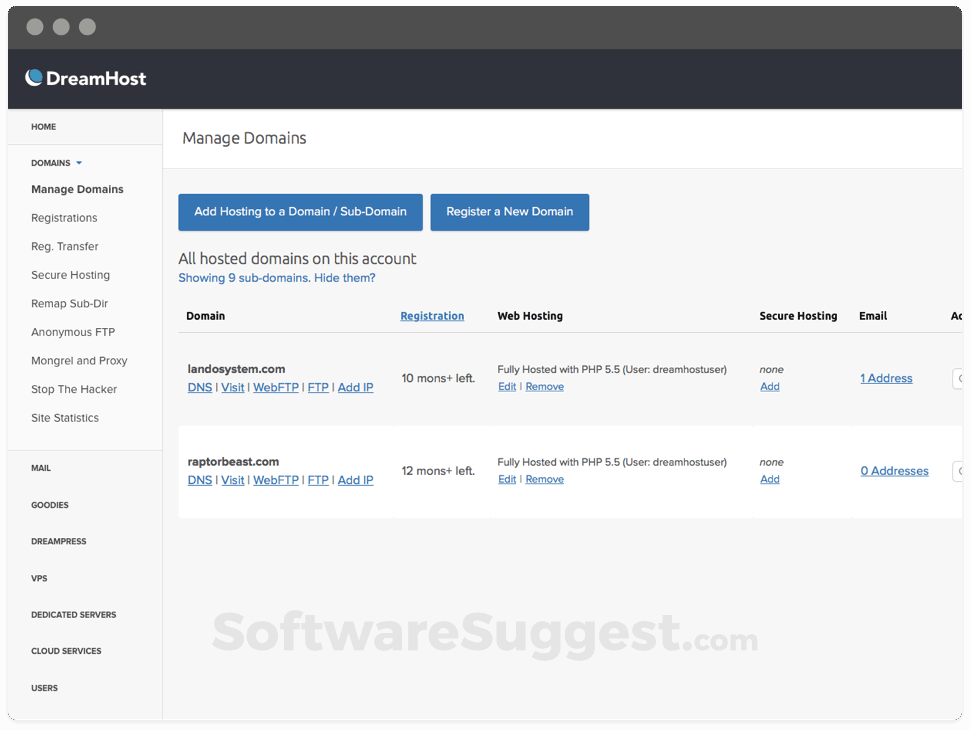Edit web hosting for landosystem.com
Image resolution: width=970 pixels, height=730 pixels.
(507, 386)
